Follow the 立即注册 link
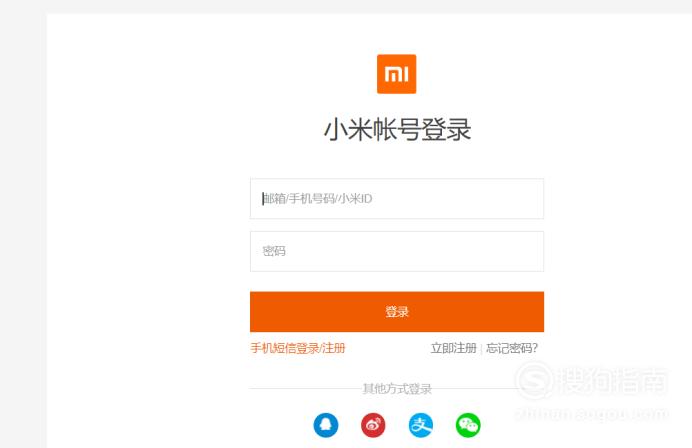The image size is (692, 448). (x=454, y=348)
